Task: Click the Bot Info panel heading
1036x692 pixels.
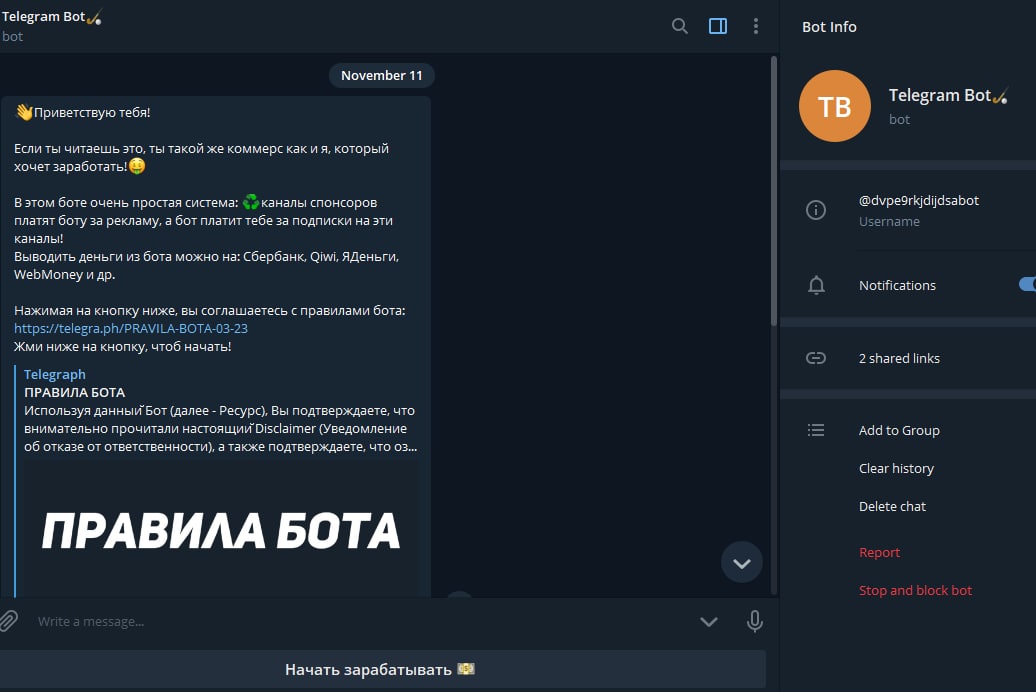Action: point(829,27)
